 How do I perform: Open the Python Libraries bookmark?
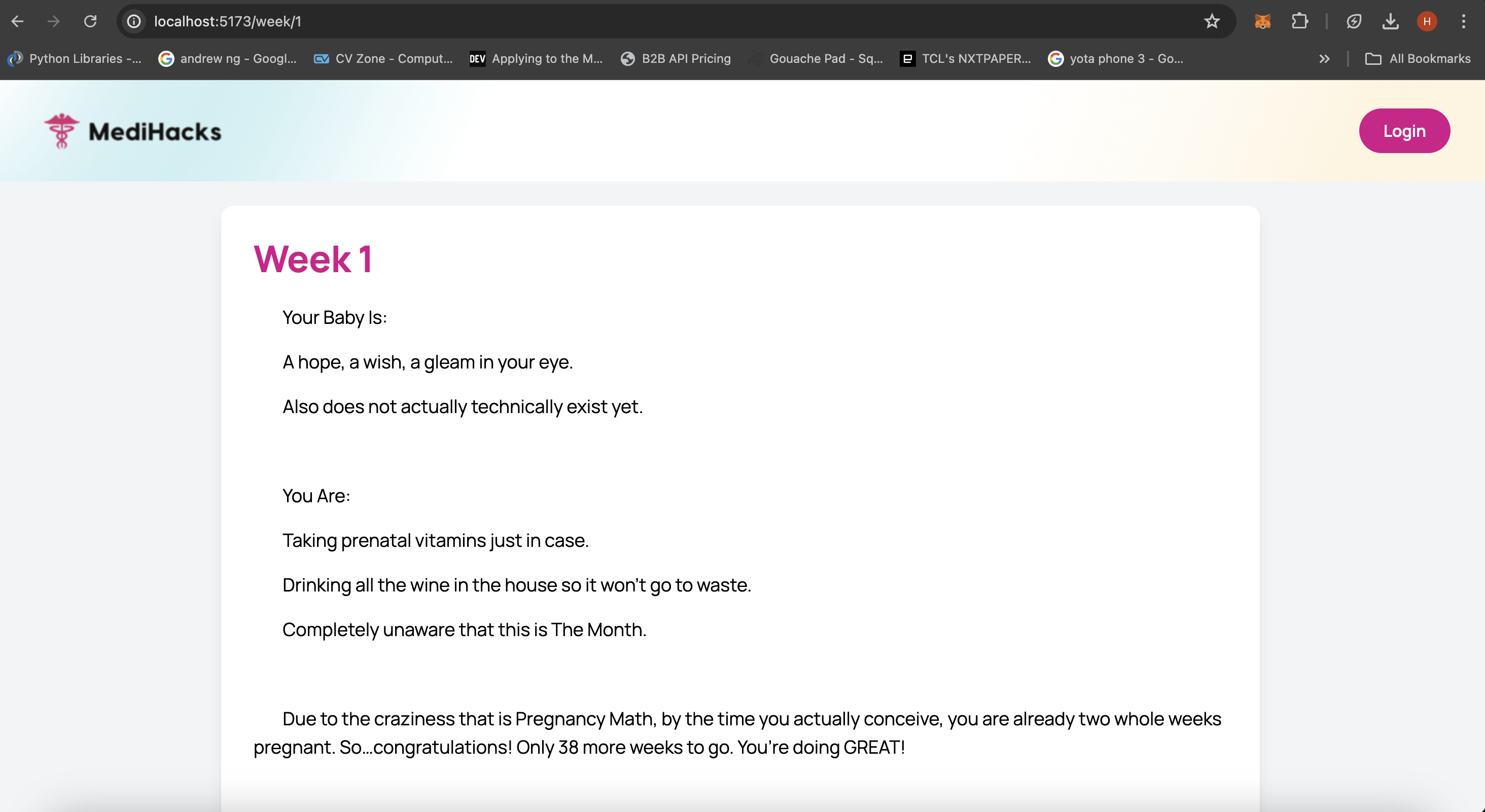pyautogui.click(x=75, y=58)
